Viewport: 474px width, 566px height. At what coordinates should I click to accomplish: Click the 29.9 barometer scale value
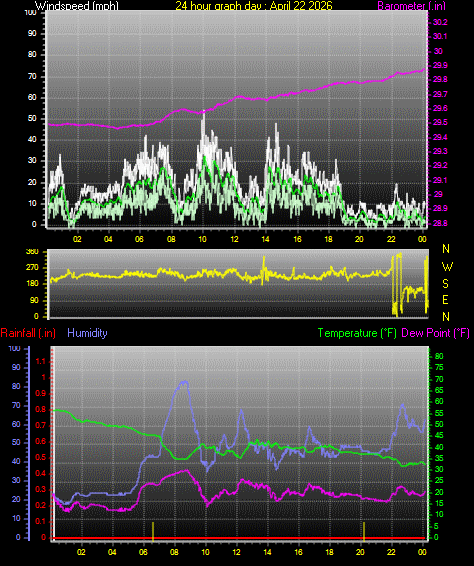[440, 65]
